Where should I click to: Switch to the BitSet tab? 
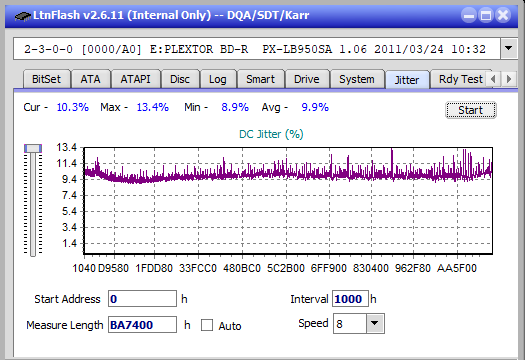pos(47,79)
